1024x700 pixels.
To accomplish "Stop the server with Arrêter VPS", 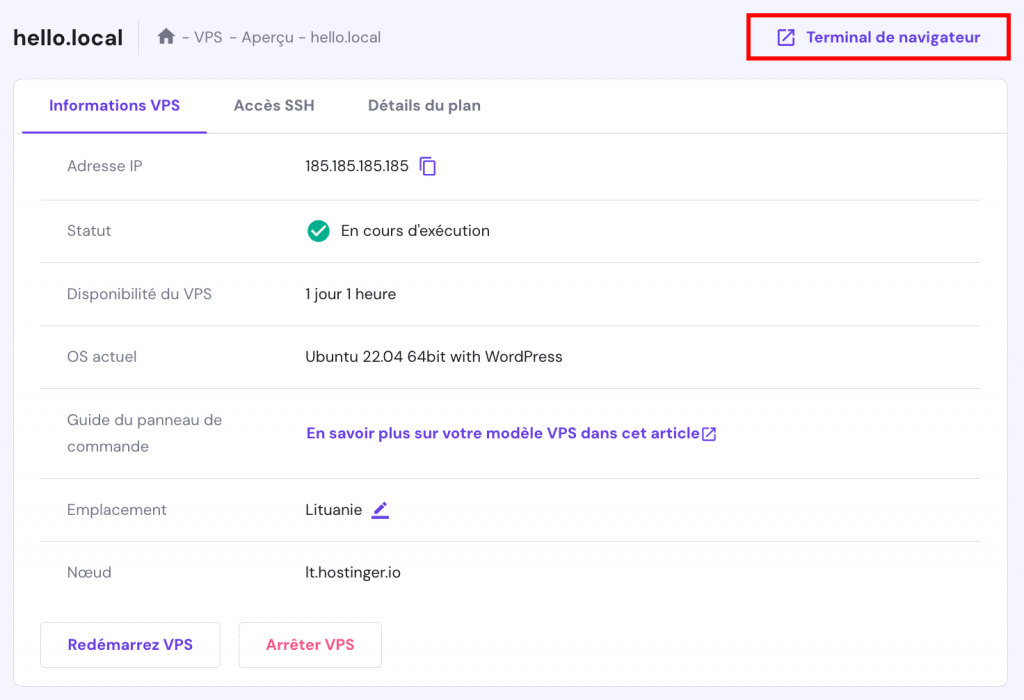I will click(310, 645).
